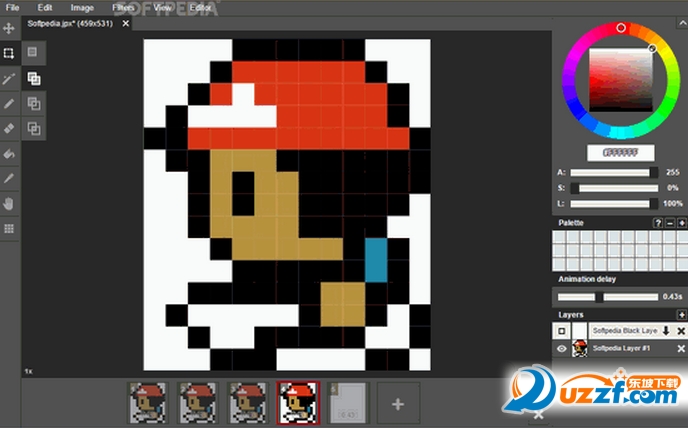Image resolution: width=688 pixels, height=428 pixels.
Task: Click the Softpedia Black Layer thumbnail
Action: tap(579, 331)
